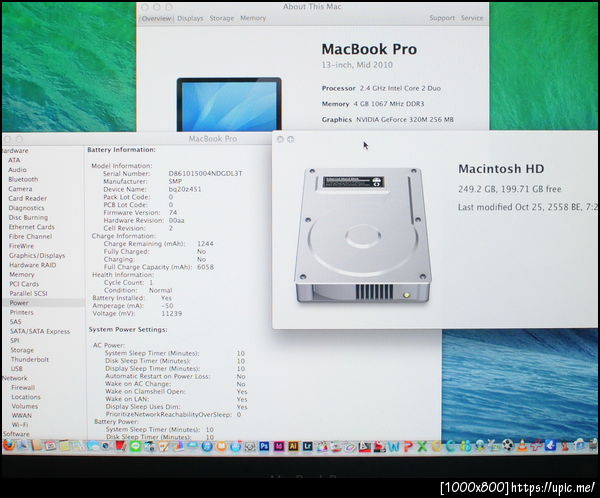Select Bluetooth in the sidebar

[x=23, y=179]
